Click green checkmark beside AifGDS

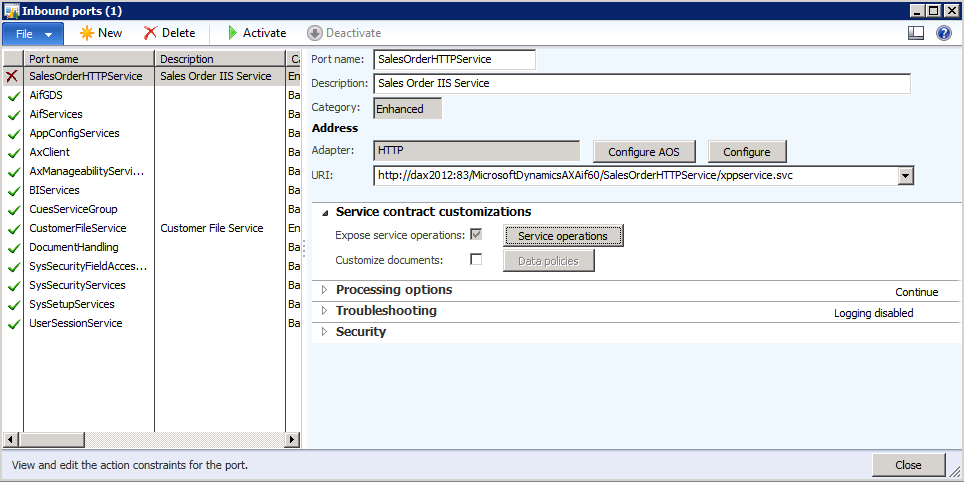coord(13,96)
